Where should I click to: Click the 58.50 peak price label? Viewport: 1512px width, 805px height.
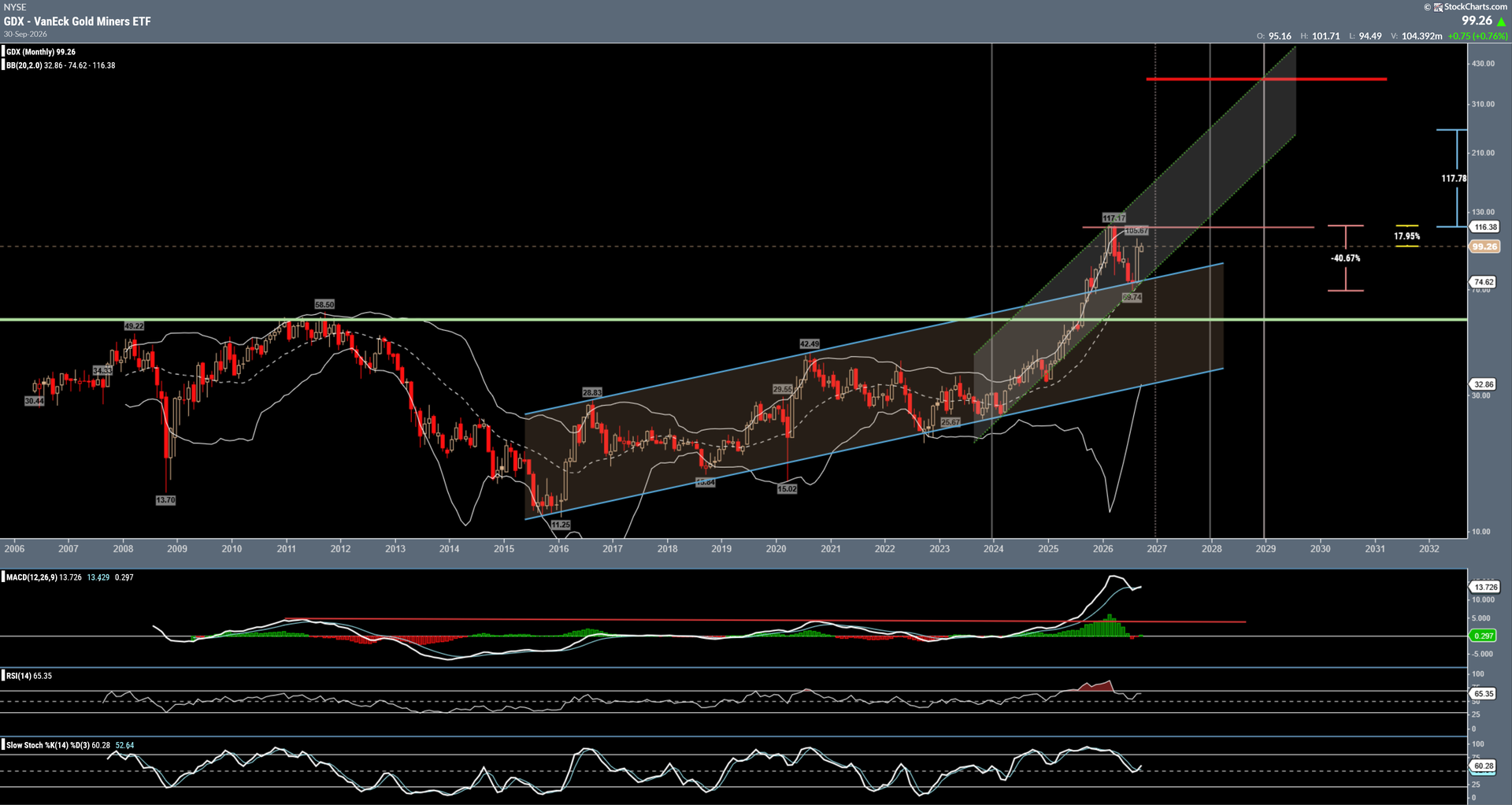click(x=324, y=304)
